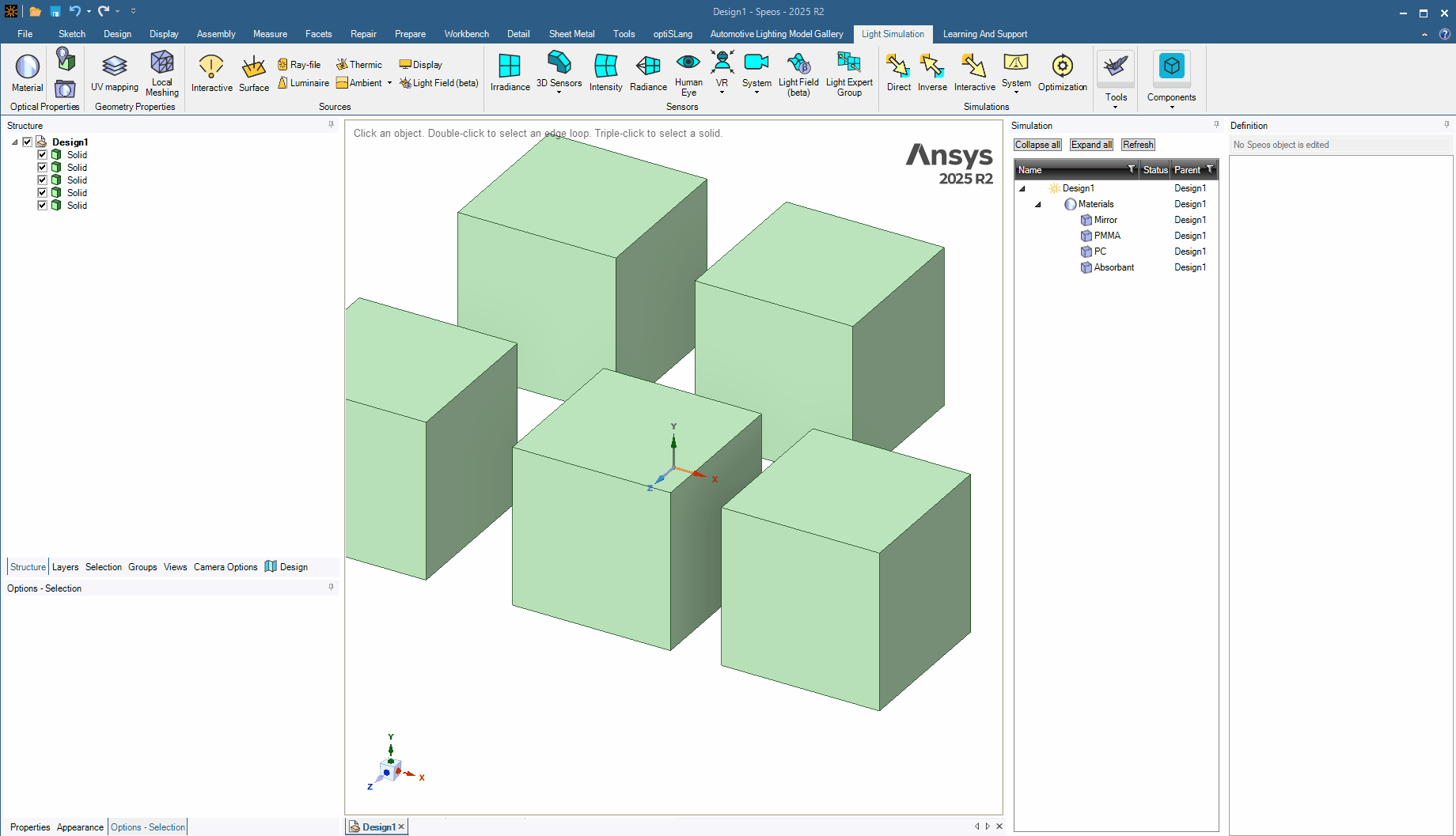Select the Absorbant material in Simulation tree

1113,267
